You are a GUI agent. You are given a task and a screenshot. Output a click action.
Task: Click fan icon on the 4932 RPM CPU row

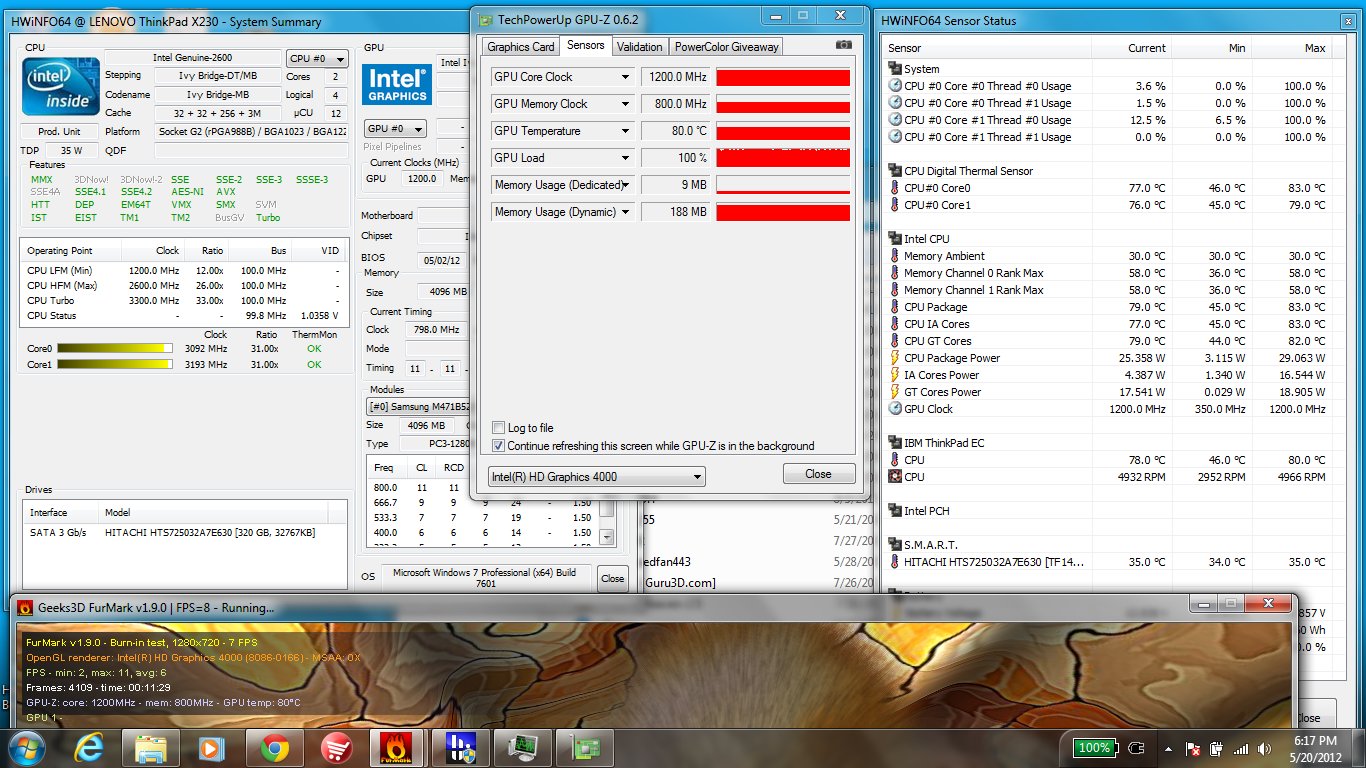point(895,477)
